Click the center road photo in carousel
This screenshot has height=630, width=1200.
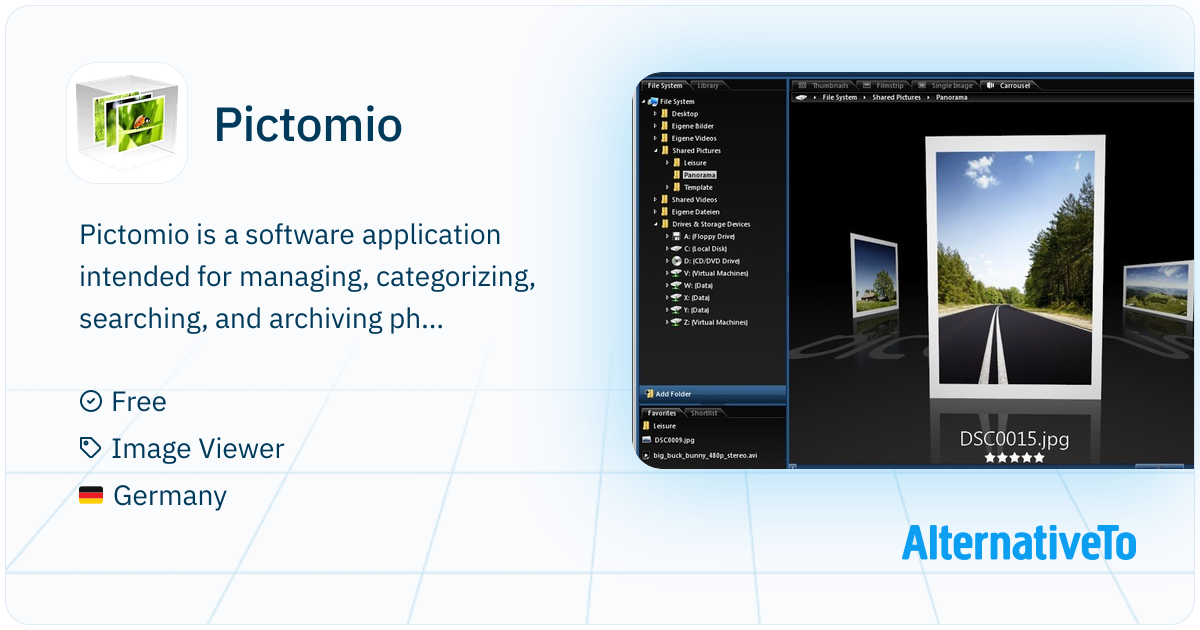1013,270
